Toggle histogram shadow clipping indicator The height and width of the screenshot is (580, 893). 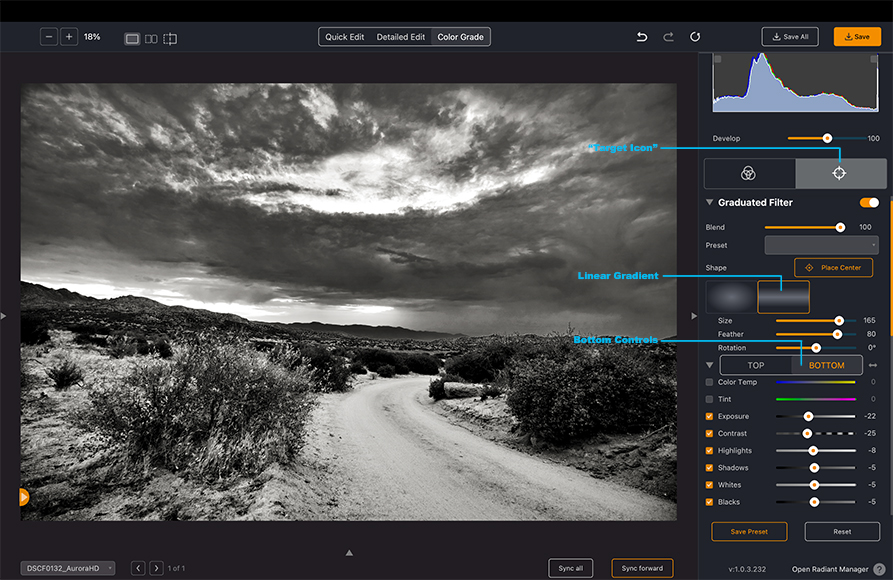pos(718,59)
